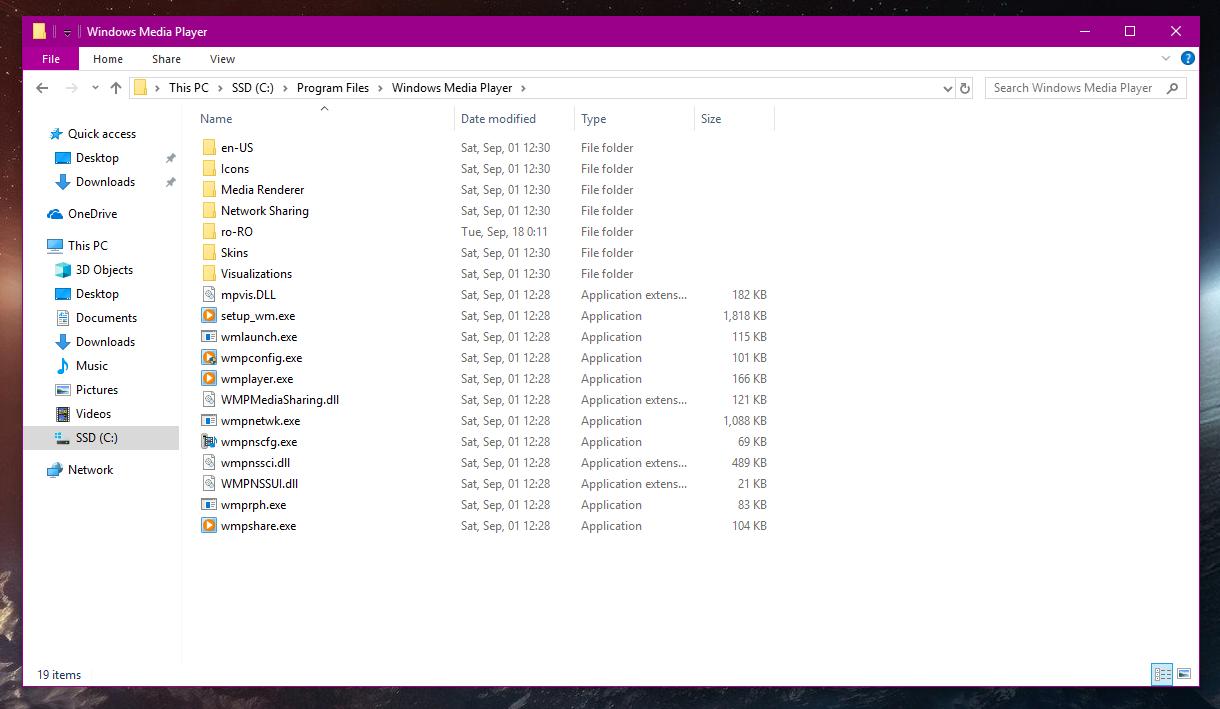Image resolution: width=1220 pixels, height=709 pixels.
Task: Open Pictures in the sidebar
Action: (97, 390)
